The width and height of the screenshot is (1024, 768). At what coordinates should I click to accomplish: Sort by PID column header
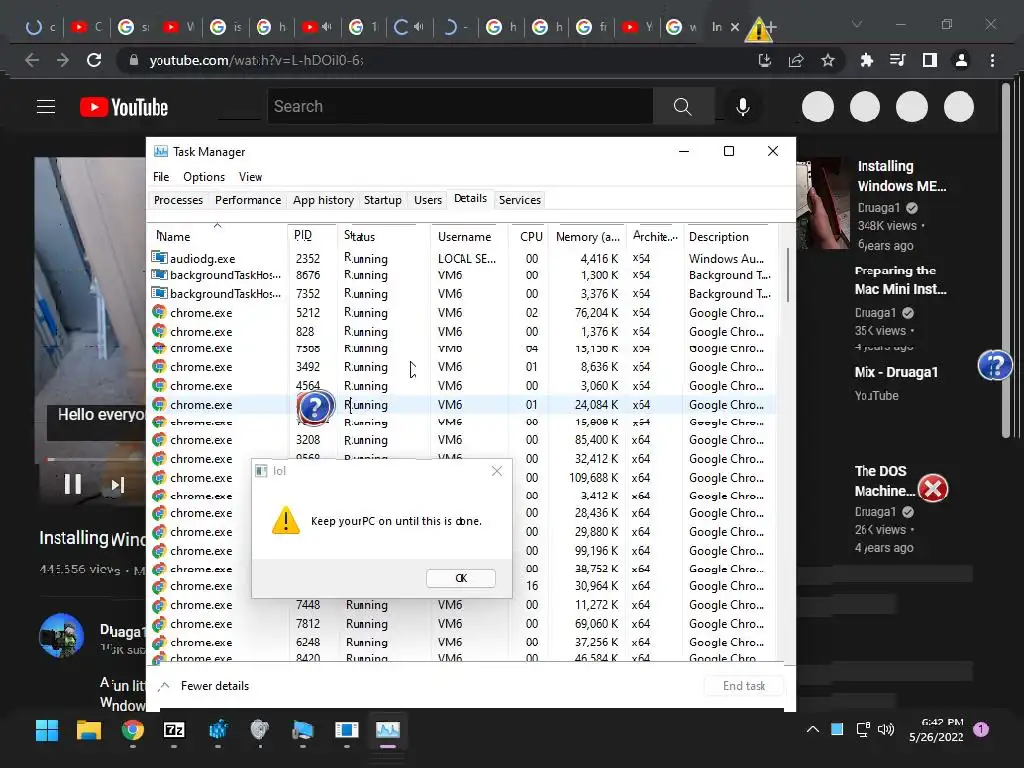(312, 236)
